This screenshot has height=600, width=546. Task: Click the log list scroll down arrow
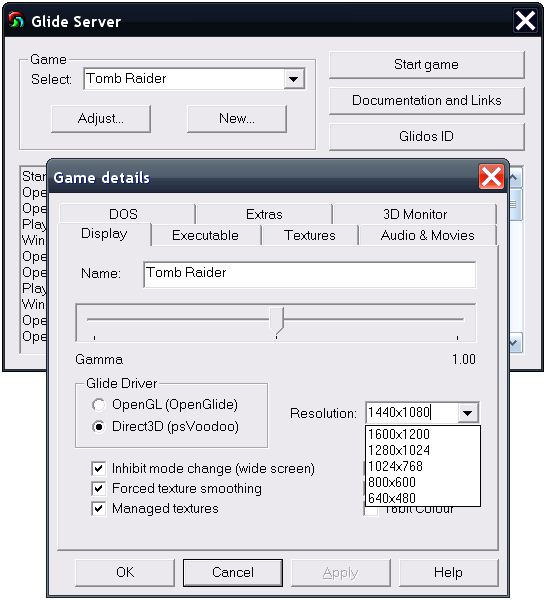[x=515, y=343]
